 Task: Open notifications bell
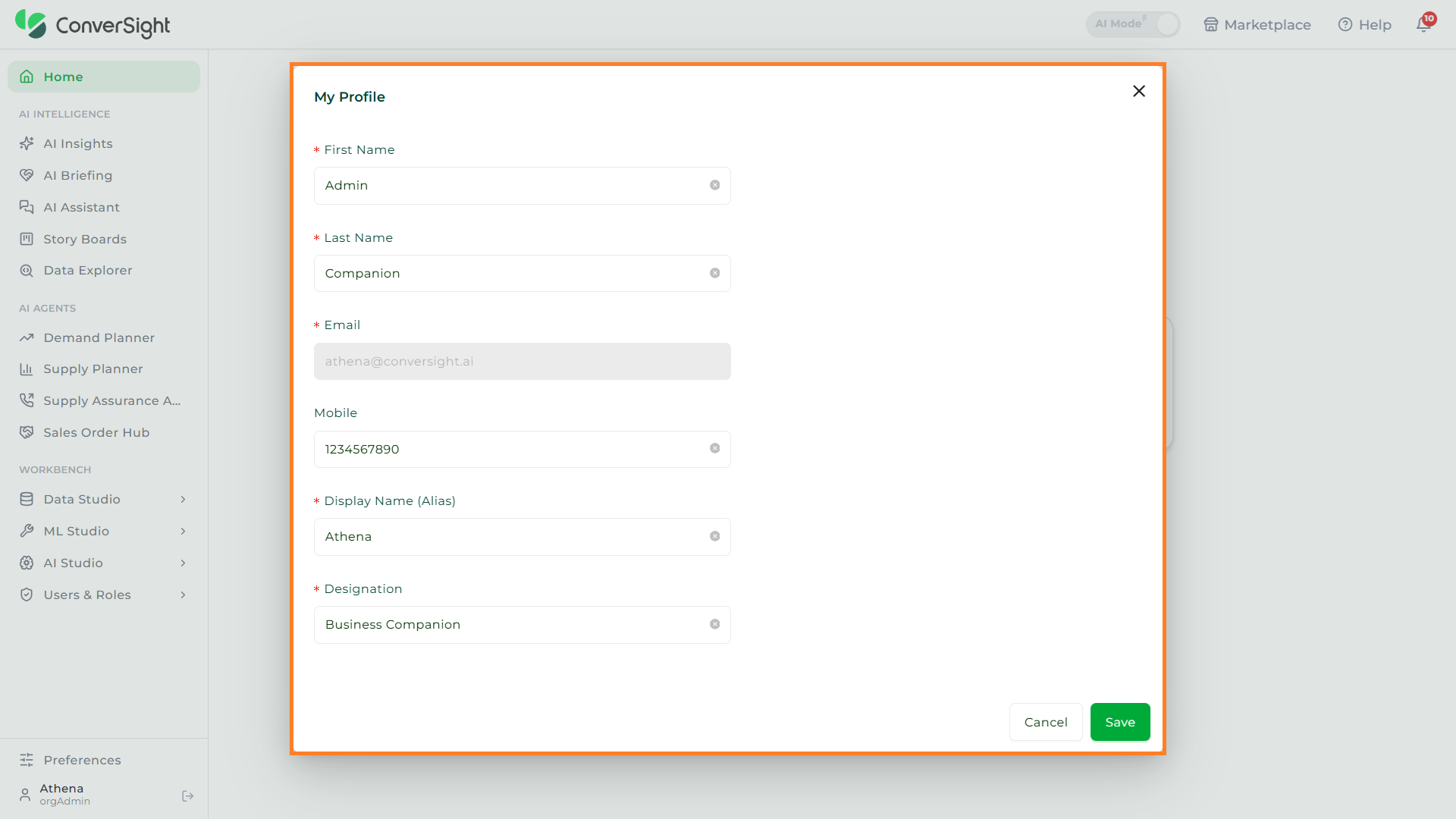(x=1423, y=24)
